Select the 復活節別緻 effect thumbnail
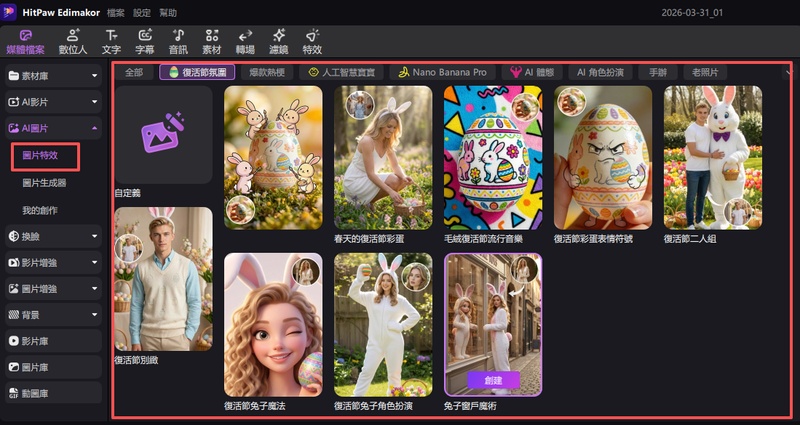The width and height of the screenshot is (800, 425). 164,279
